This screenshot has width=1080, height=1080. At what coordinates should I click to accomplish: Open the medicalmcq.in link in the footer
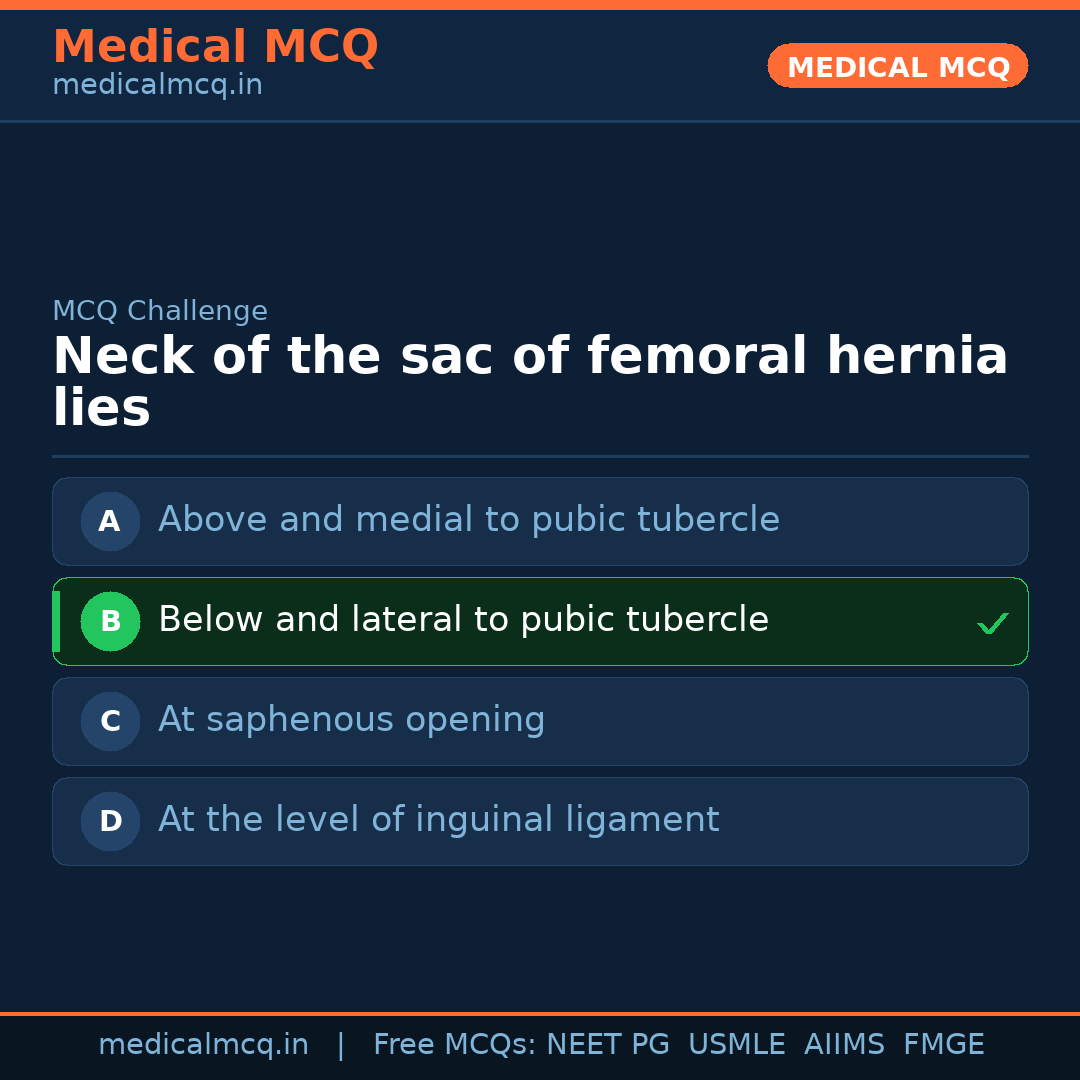[x=203, y=1045]
